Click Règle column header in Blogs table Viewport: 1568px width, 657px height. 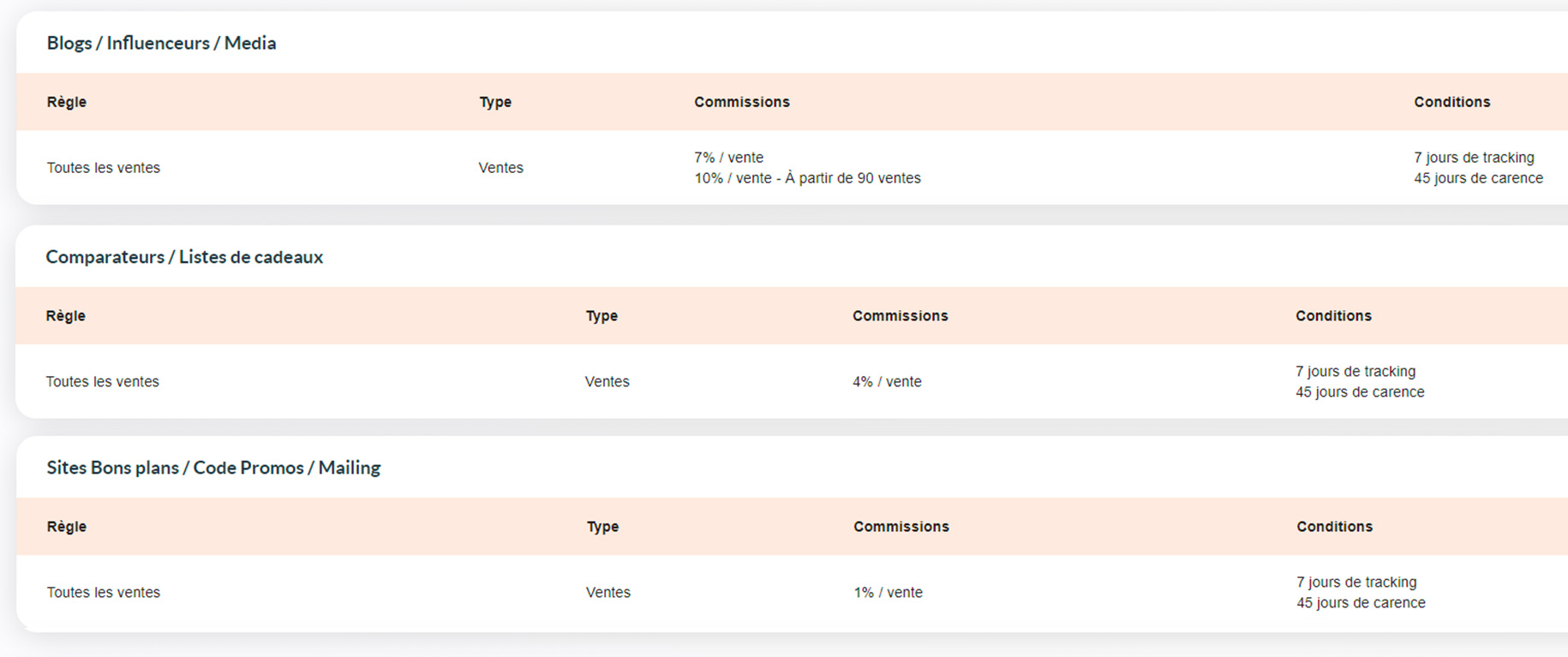coord(67,102)
